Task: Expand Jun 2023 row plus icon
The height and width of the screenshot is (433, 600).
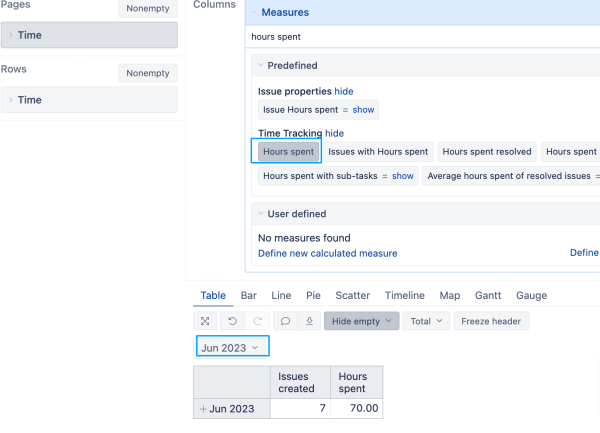Action: [x=203, y=409]
